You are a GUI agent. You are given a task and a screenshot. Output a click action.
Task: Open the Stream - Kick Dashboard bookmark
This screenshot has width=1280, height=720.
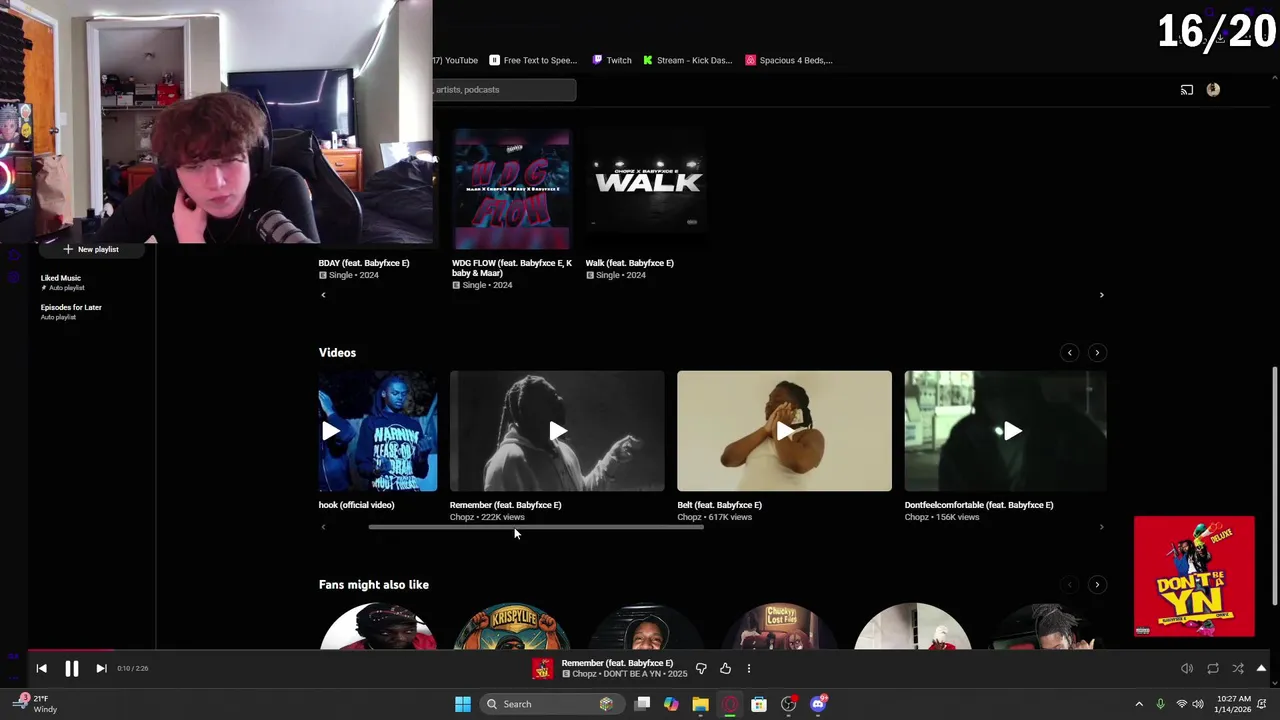688,60
